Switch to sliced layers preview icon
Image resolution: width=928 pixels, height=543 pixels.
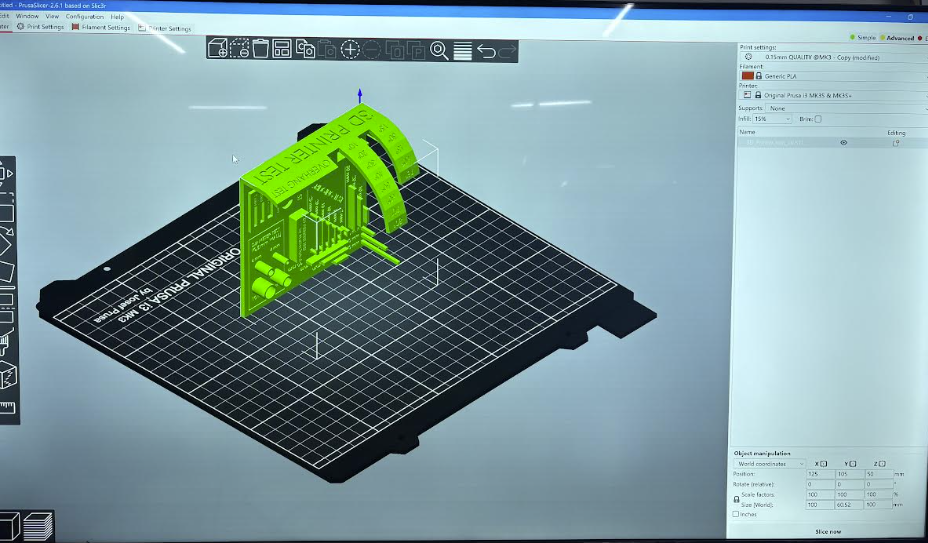38,526
